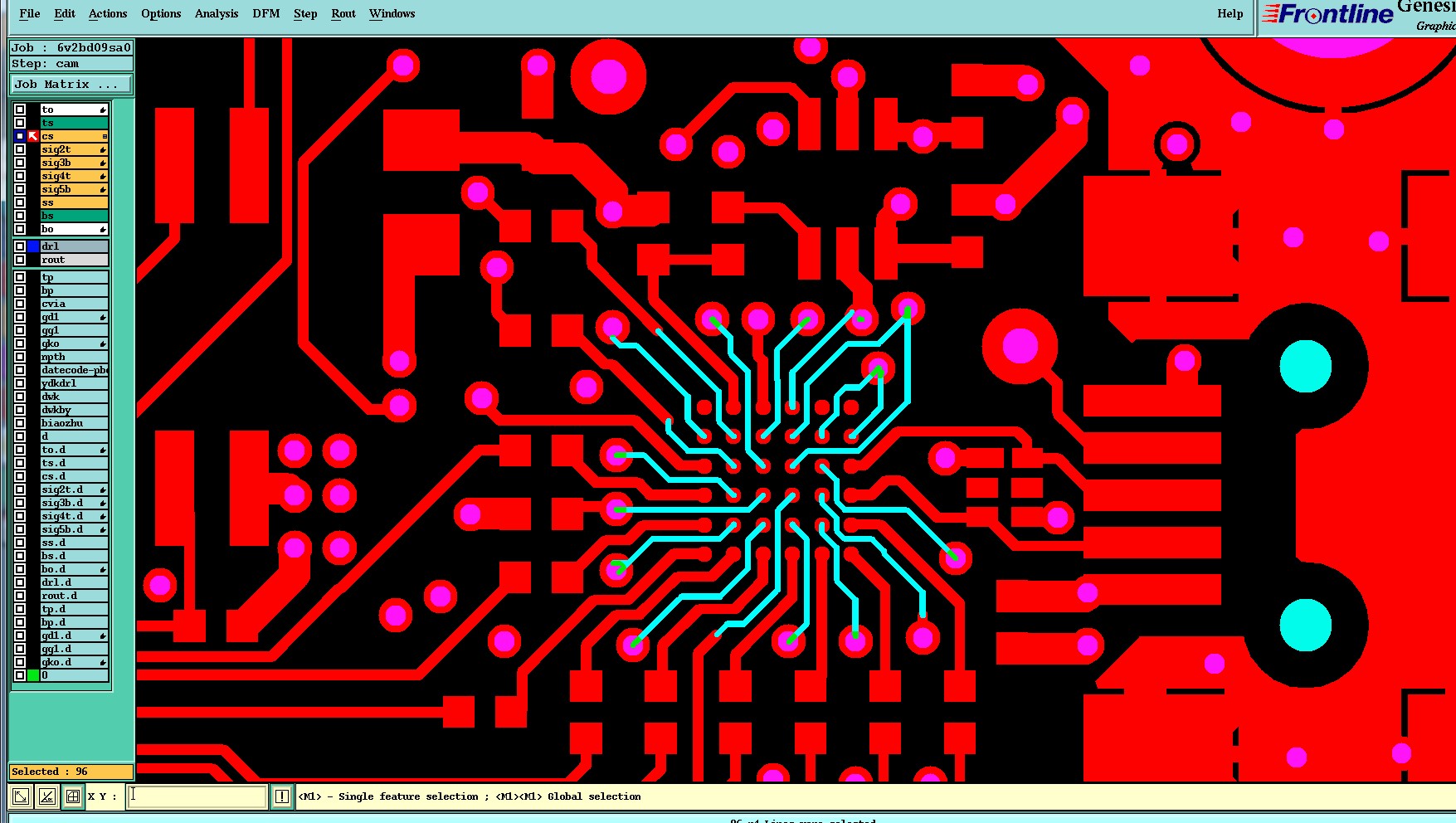Click the blue color swatch of drl layer
1456x823 pixels.
(x=33, y=246)
